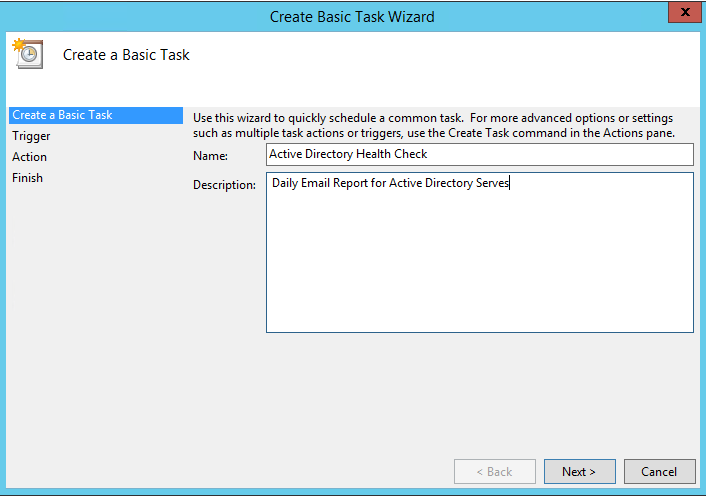
Task: Click the Next > button
Action: click(579, 471)
